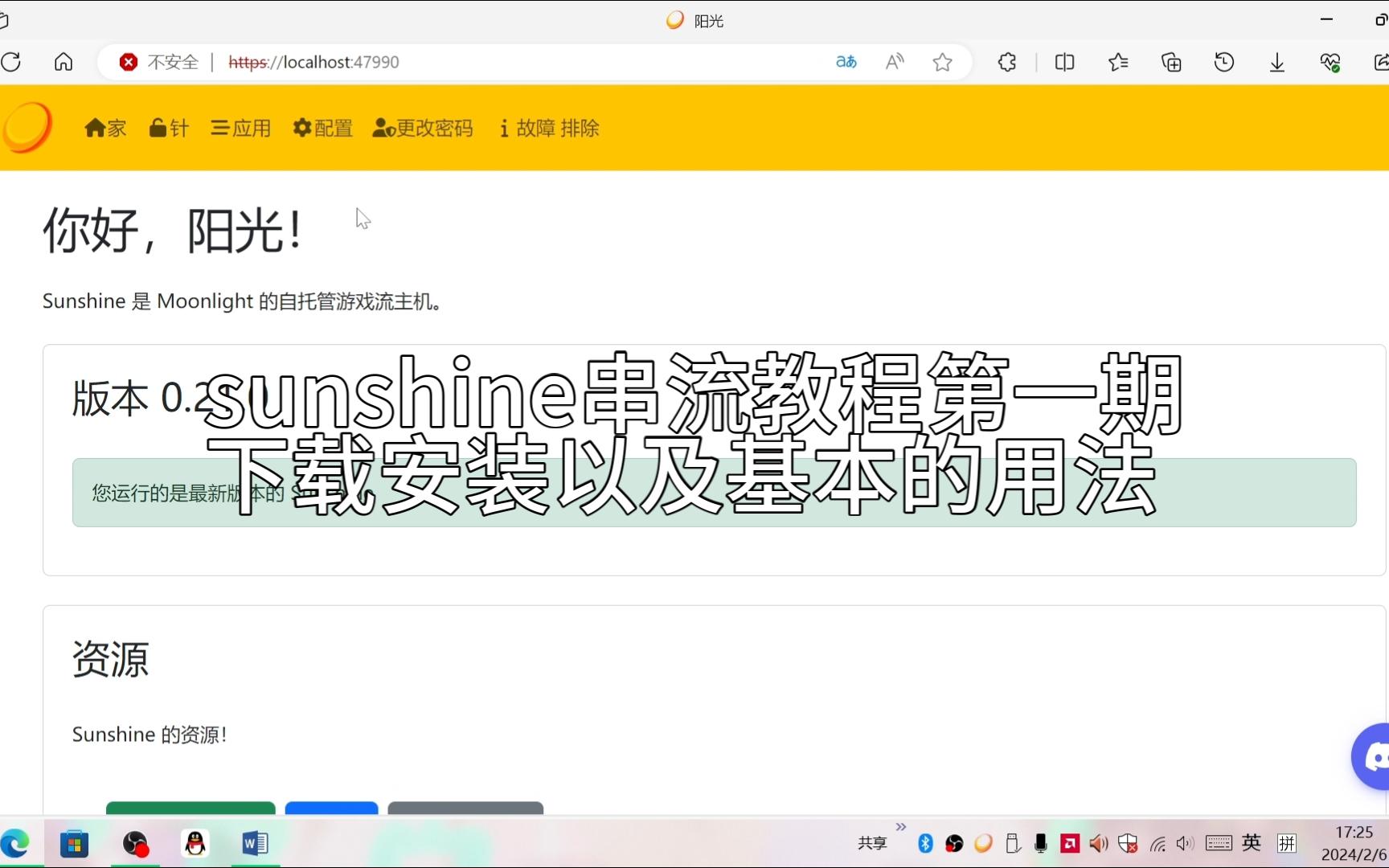1389x868 pixels.
Task: Launch Microsoft Store from the taskbar
Action: pyautogui.click(x=74, y=843)
